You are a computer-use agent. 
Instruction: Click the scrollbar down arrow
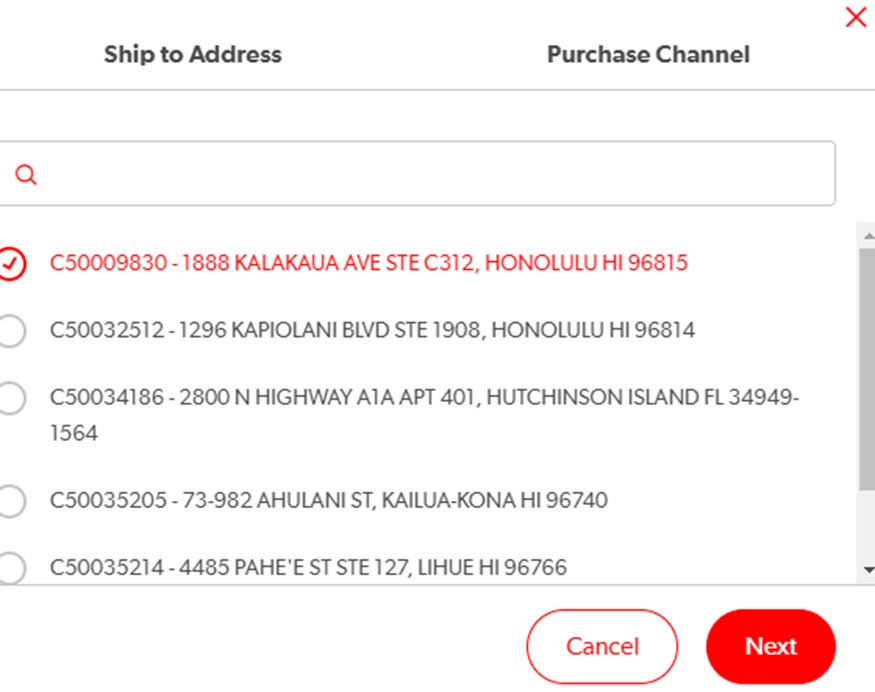coord(866,571)
